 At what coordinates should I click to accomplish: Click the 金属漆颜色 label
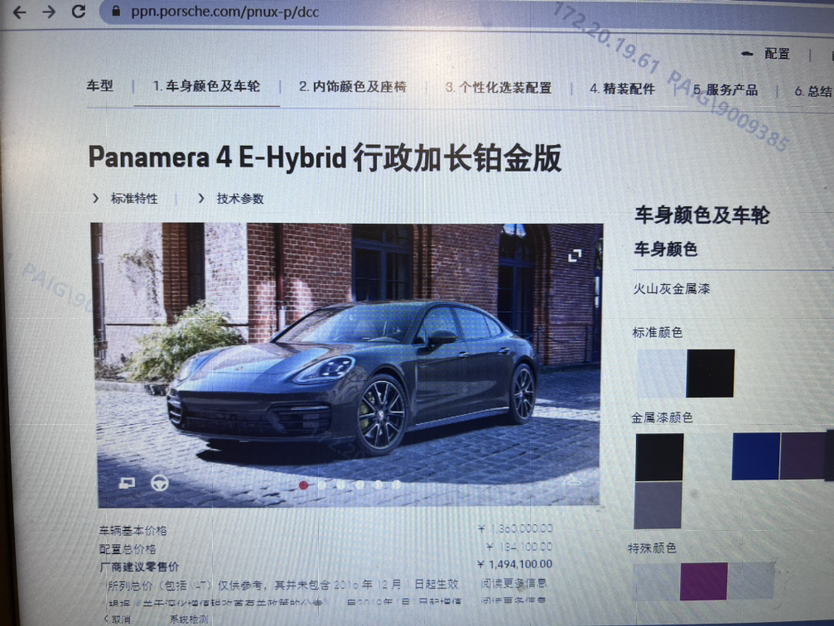[662, 418]
